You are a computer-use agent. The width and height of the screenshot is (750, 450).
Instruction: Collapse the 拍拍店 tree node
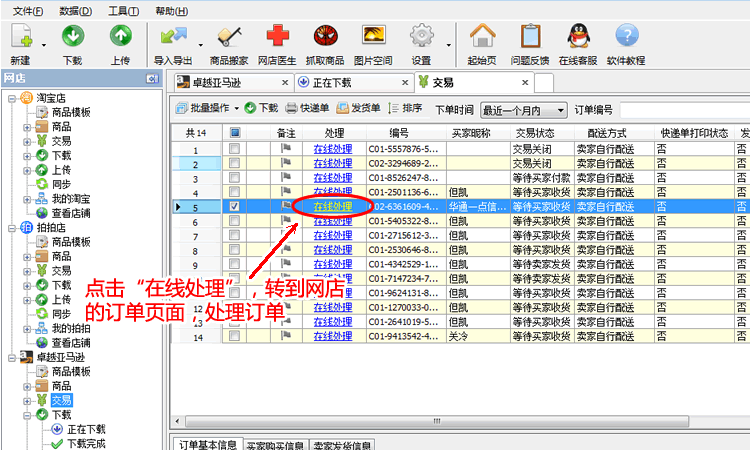(12, 228)
